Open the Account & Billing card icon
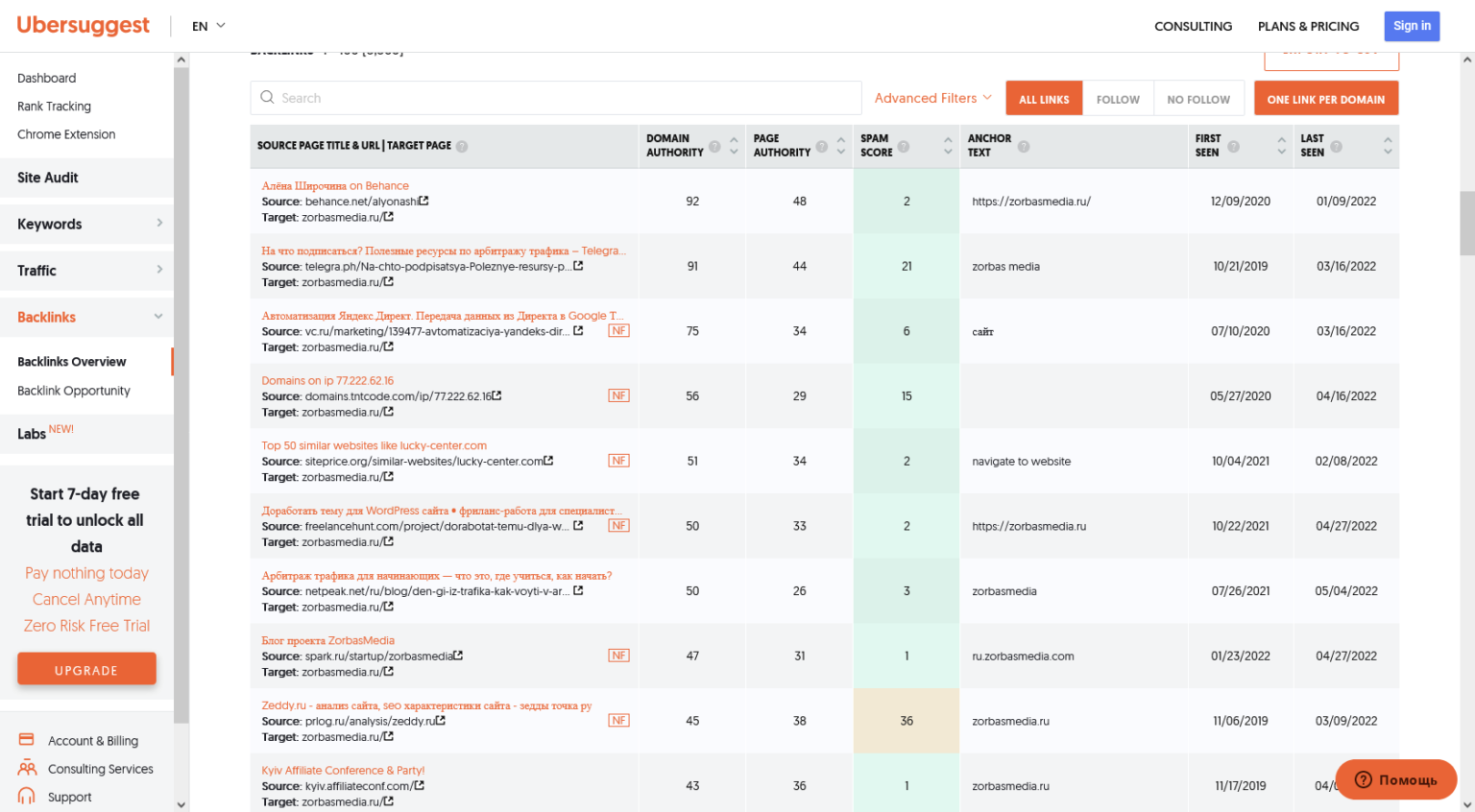The width and height of the screenshot is (1475, 812). click(27, 740)
